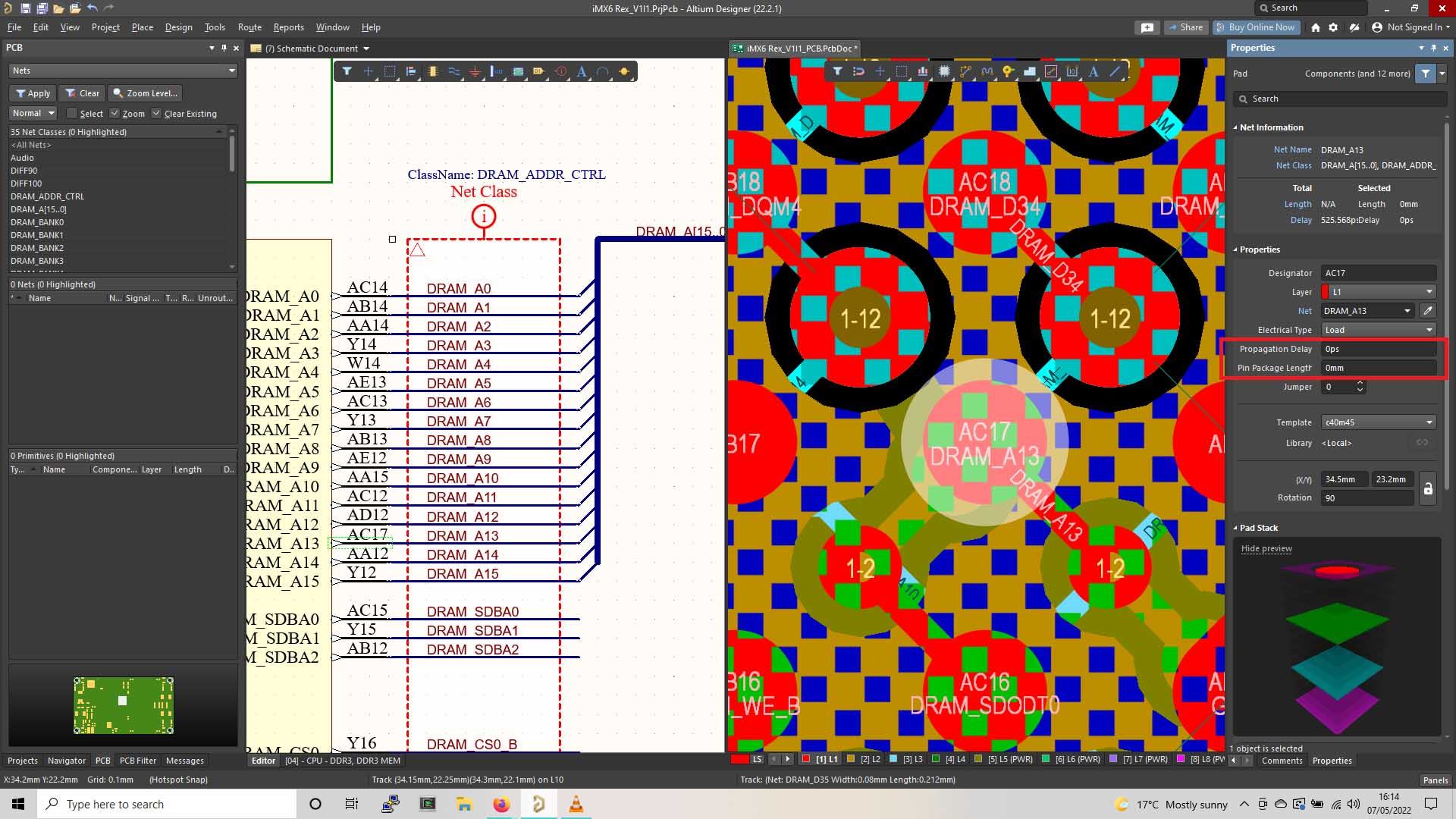The height and width of the screenshot is (819, 1456).
Task: Uncheck the Zoom checkbox
Action: point(115,114)
